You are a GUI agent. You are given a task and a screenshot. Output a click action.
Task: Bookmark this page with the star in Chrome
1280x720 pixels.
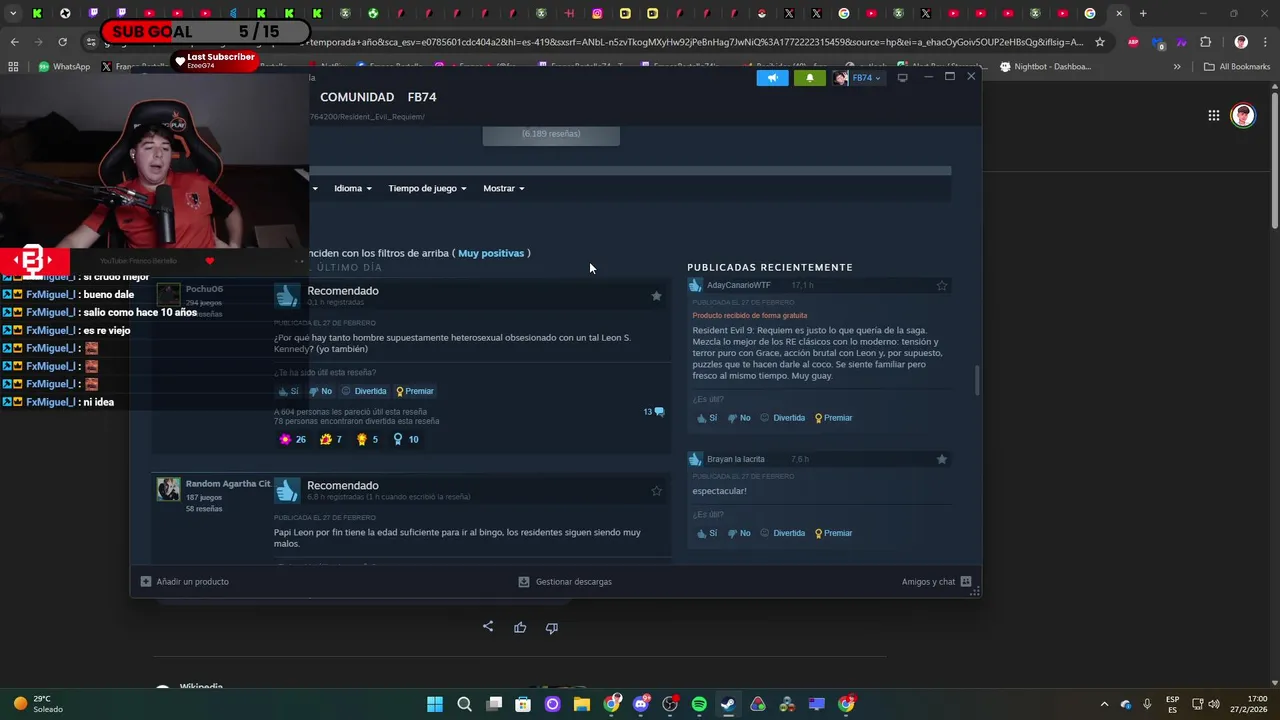click(x=1100, y=42)
